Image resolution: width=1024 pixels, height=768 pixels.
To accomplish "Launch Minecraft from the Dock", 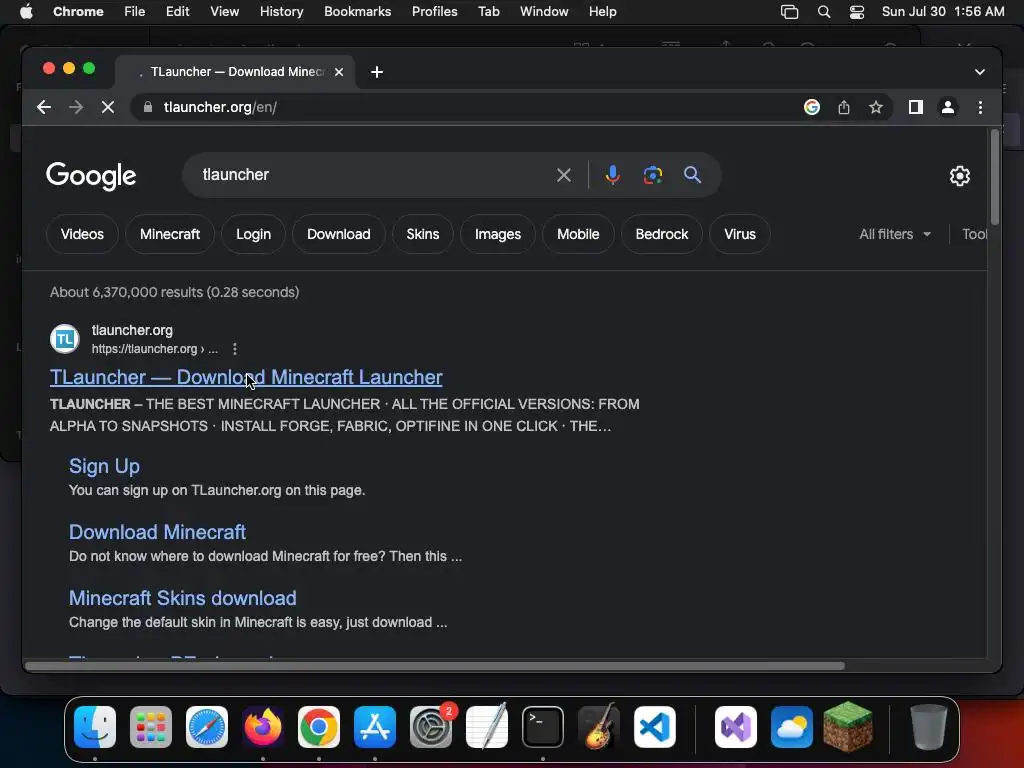I will [848, 726].
